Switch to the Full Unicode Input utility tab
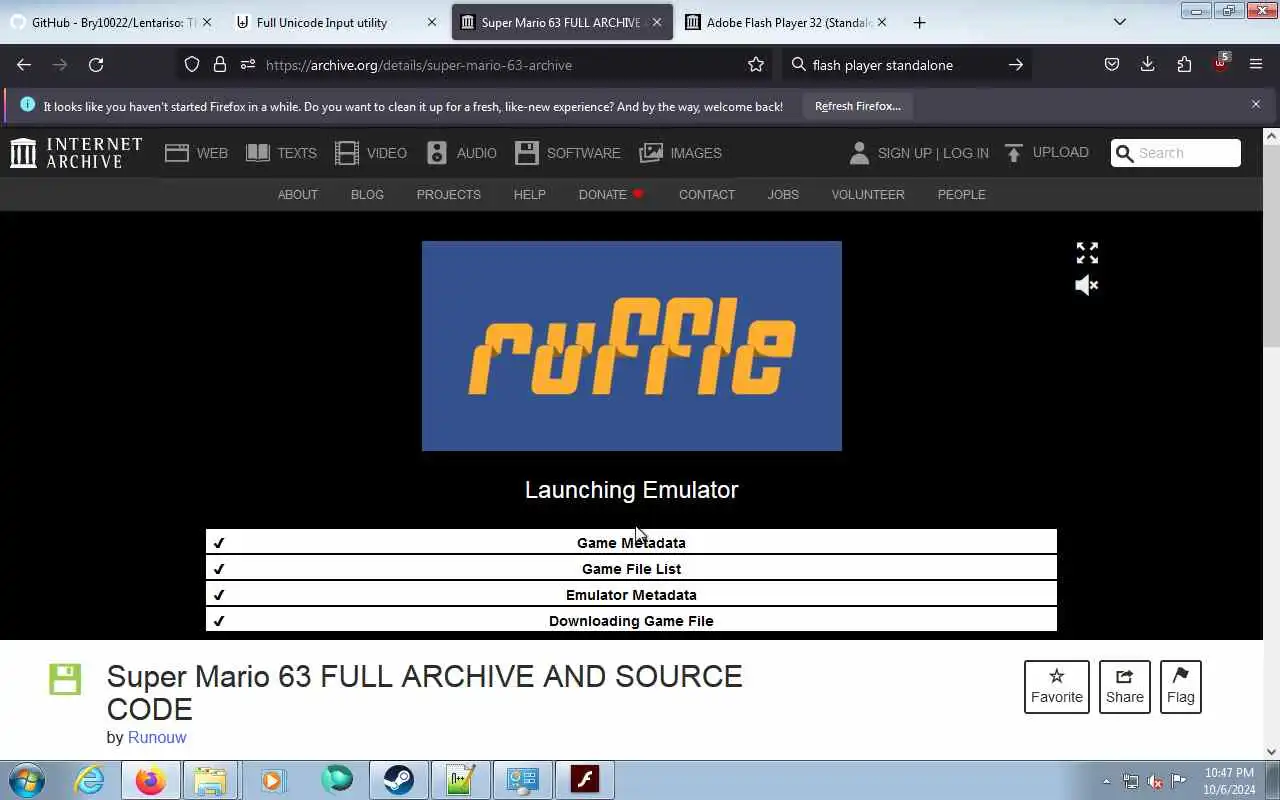 tap(336, 22)
